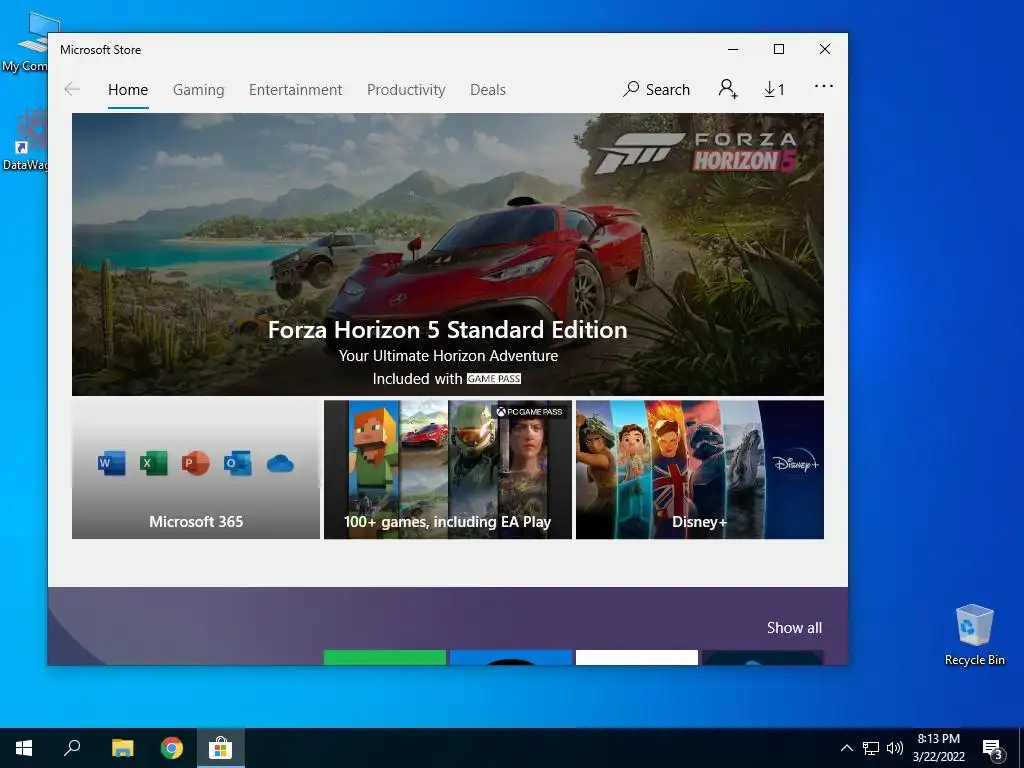Click Forza Horizon 5 Standard Edition title

(x=447, y=330)
